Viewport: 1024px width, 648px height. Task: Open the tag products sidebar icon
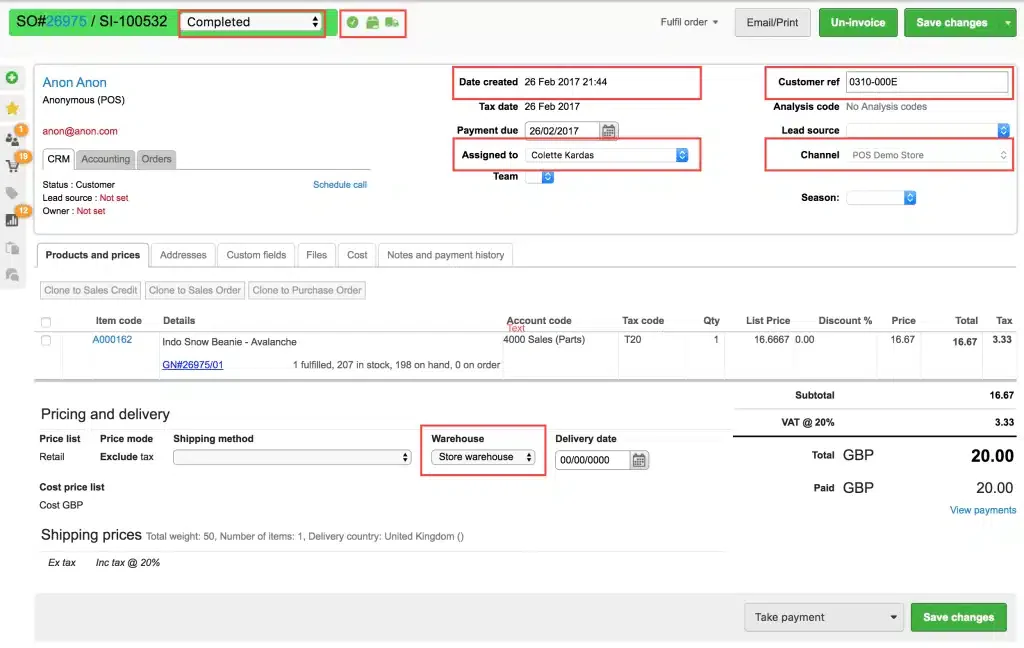(12, 193)
